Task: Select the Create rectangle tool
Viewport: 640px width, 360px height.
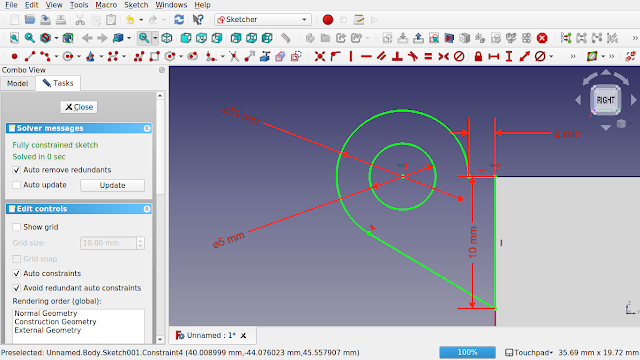Action: [x=154, y=56]
